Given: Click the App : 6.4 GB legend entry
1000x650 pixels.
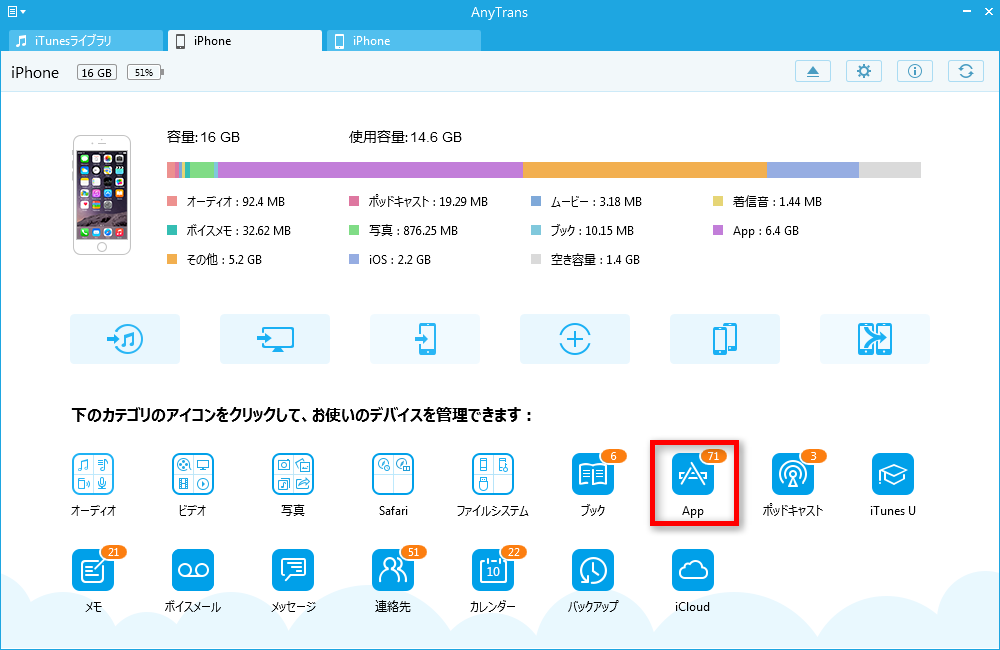Looking at the screenshot, I should point(756,230).
